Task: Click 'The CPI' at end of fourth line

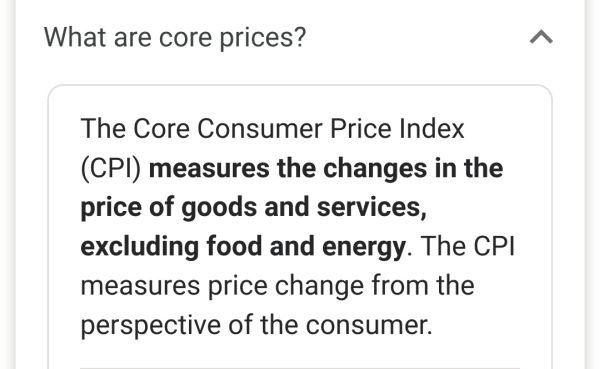Action: (x=468, y=246)
